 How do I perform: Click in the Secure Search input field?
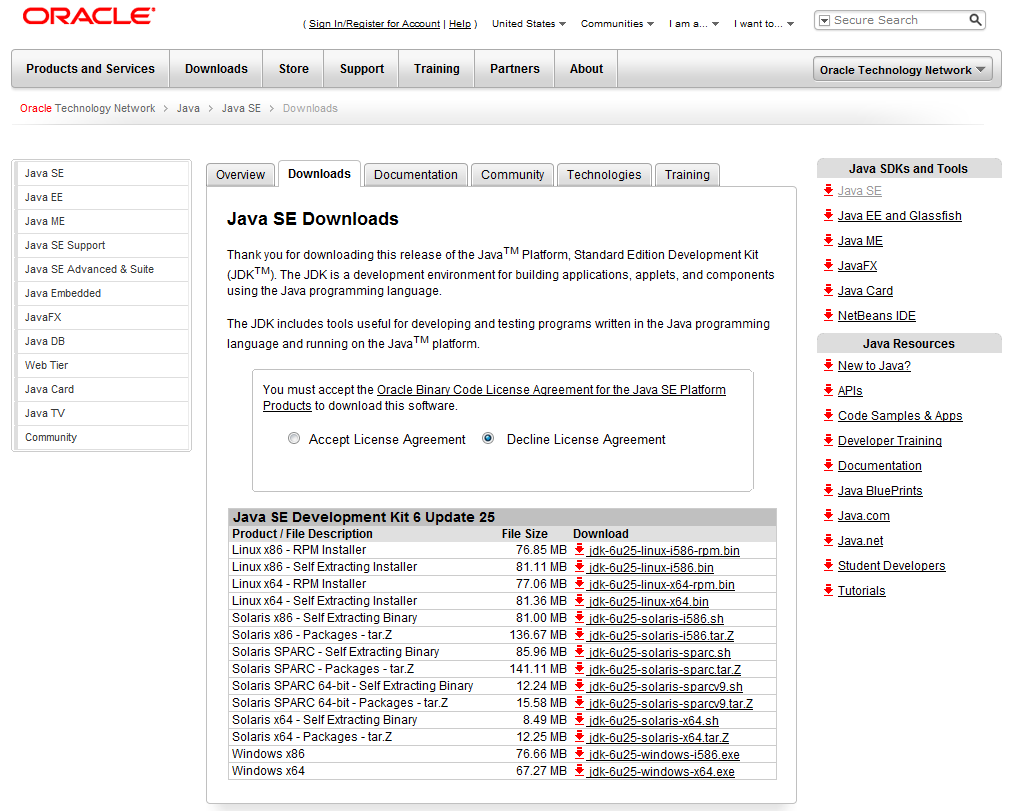click(x=899, y=20)
